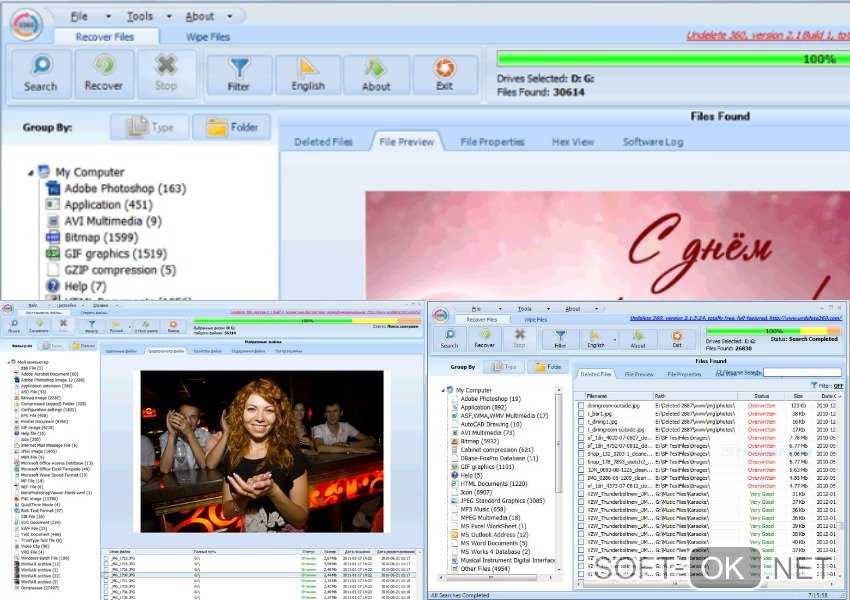This screenshot has height=600, width=850.
Task: Select the Adobe Photoshop (163) tree item
Action: point(124,189)
